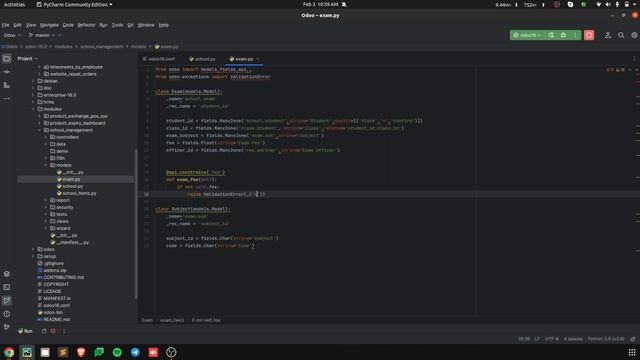This screenshot has height=360, width=640.
Task: Click the project tree vertical scrollbar
Action: 136,223
